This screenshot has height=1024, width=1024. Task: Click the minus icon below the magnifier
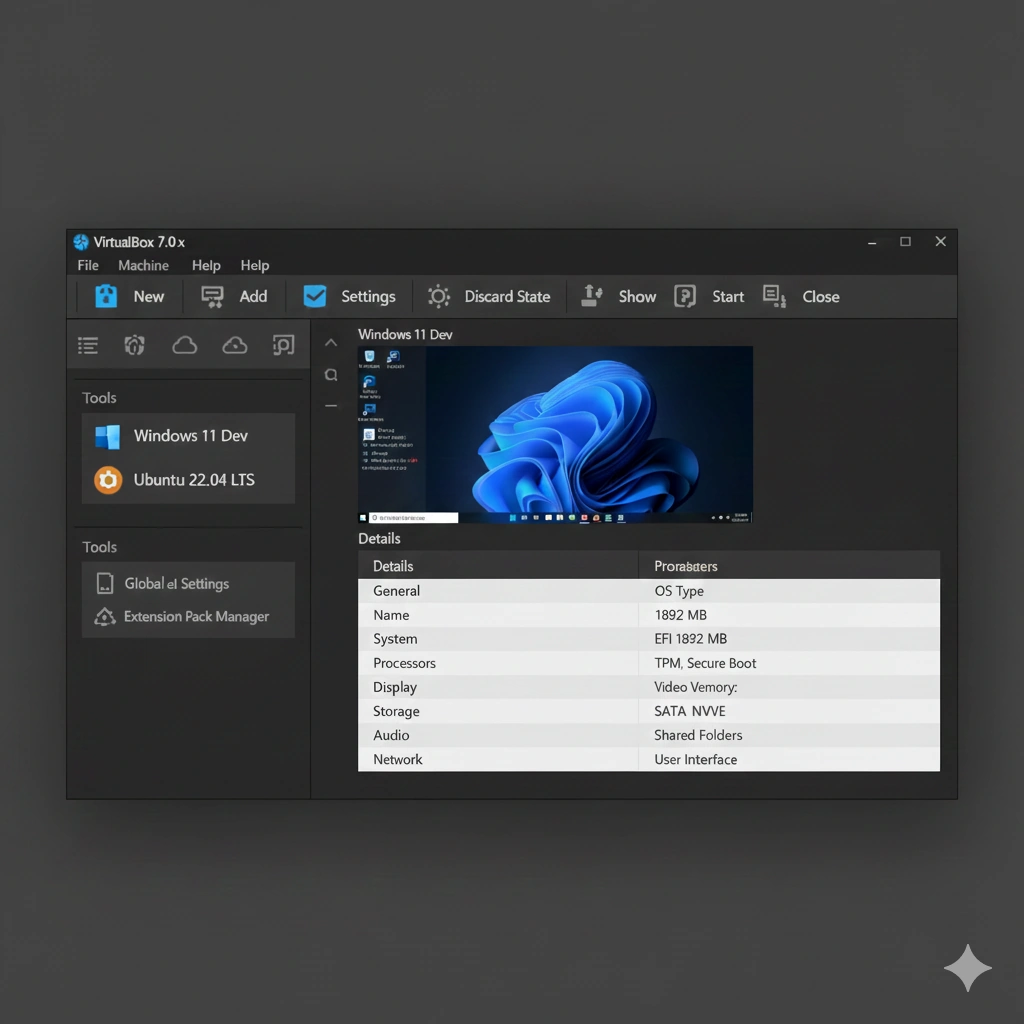point(331,406)
